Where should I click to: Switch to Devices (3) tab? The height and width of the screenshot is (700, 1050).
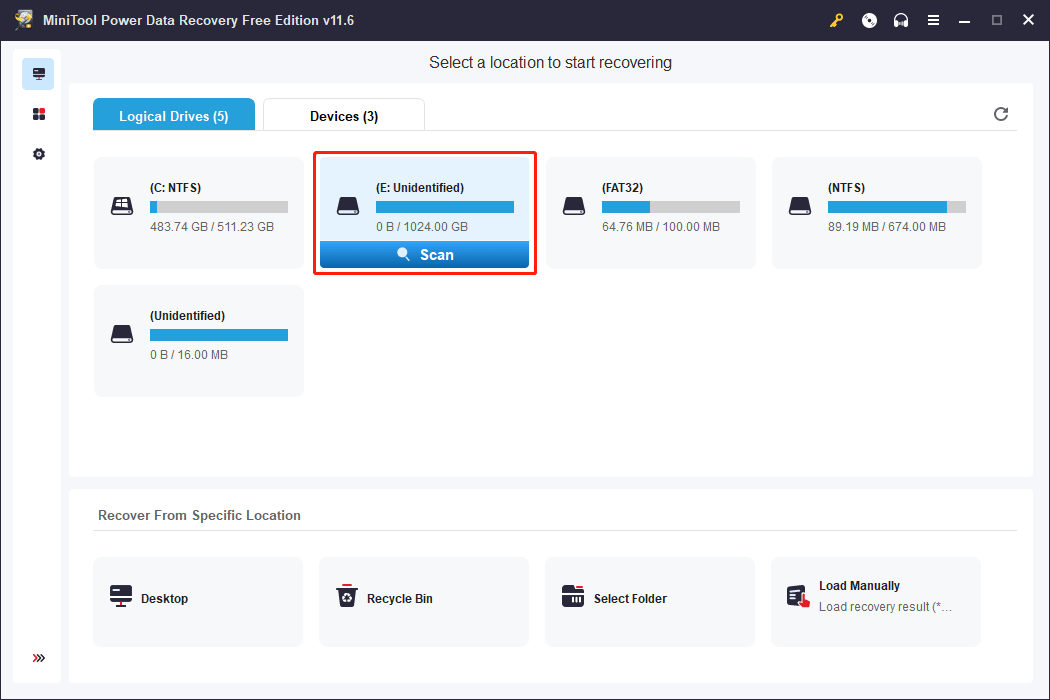[x=344, y=115]
